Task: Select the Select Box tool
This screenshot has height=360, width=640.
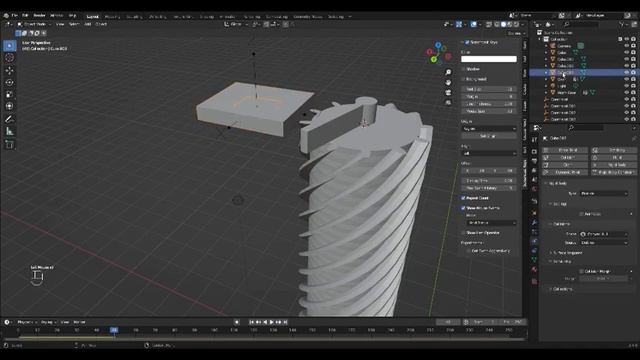Action: pos(10,46)
